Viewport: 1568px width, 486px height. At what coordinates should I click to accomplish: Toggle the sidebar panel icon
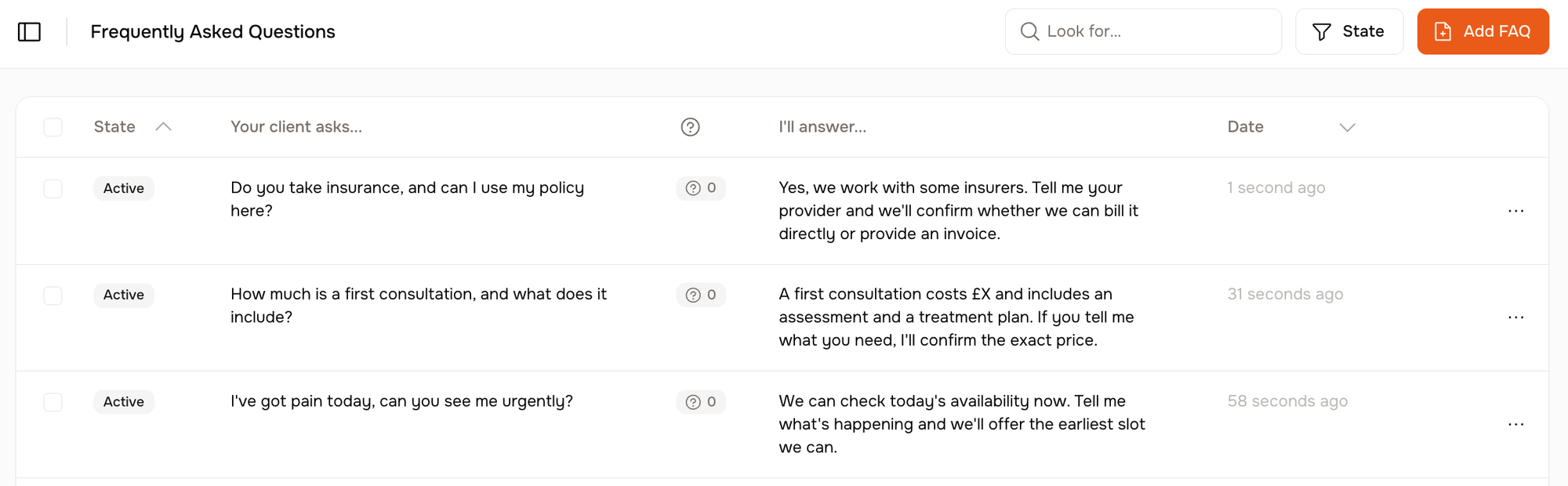tap(29, 32)
